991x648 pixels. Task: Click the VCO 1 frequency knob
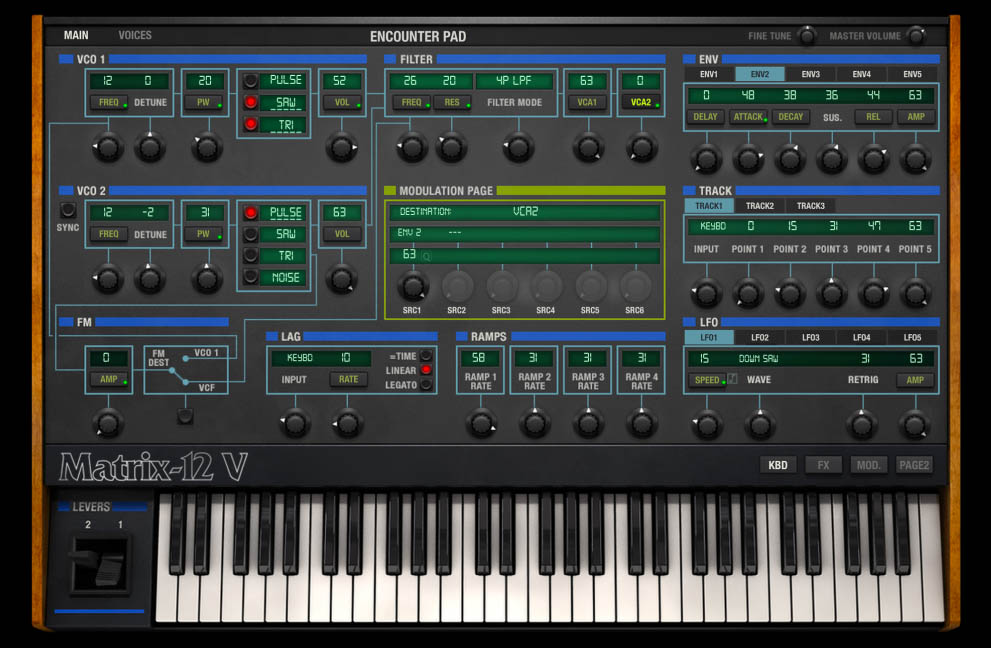tap(108, 148)
